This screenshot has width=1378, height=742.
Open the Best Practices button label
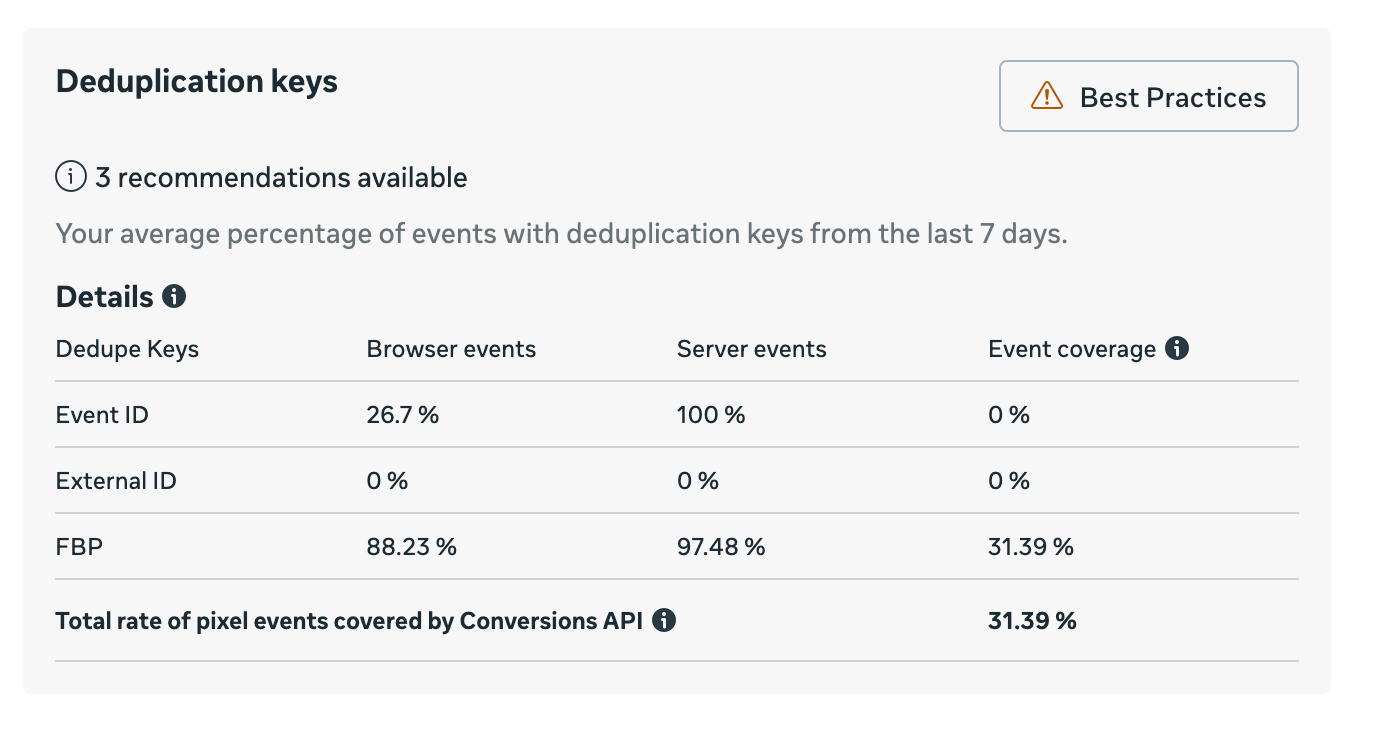coord(1172,97)
